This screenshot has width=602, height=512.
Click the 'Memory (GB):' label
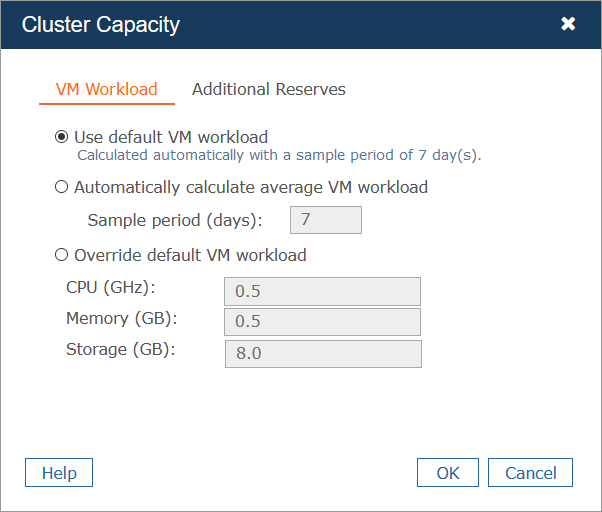121,319
